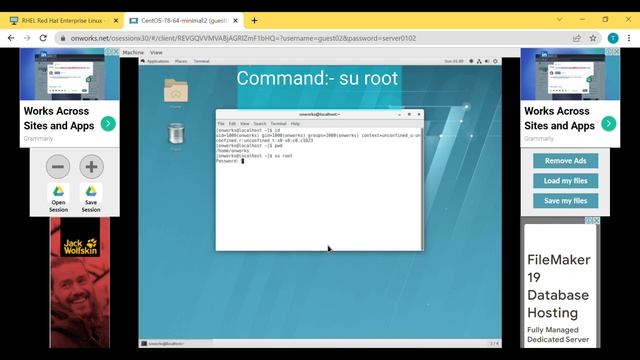The width and height of the screenshot is (640, 360).
Task: Open the GNOME Places menu
Action: [x=181, y=61]
